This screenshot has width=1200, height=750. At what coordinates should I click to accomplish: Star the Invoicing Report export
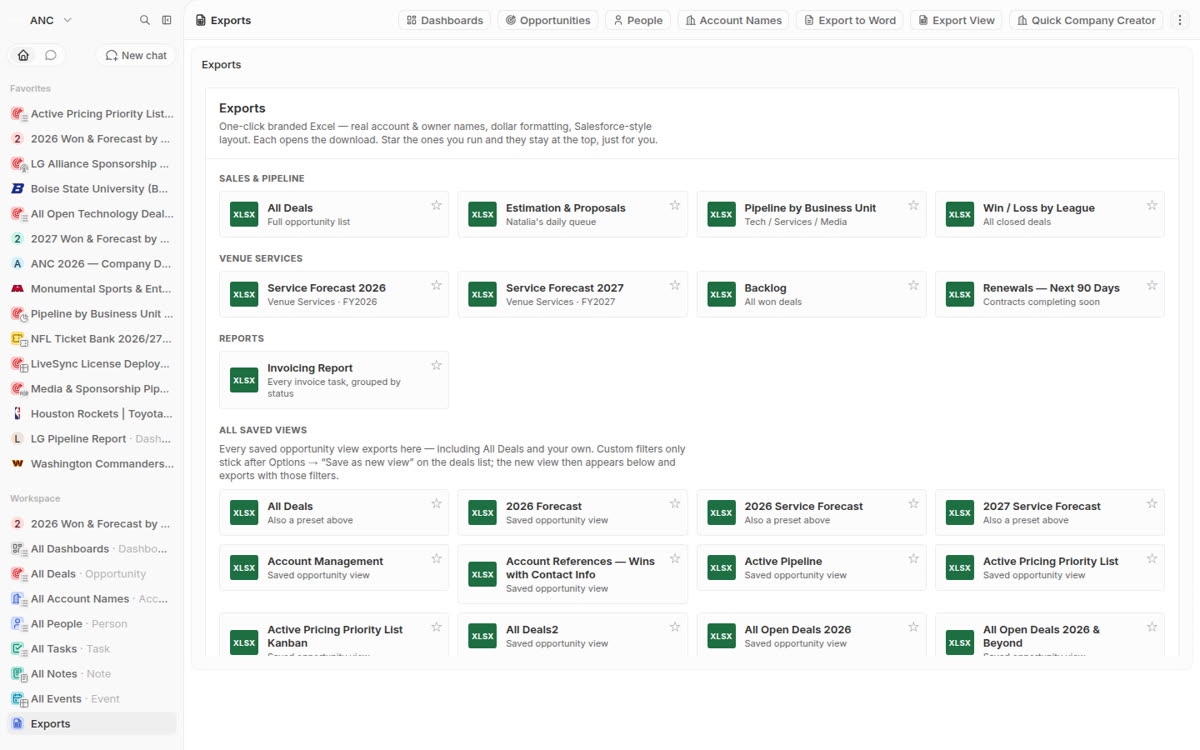[436, 365]
